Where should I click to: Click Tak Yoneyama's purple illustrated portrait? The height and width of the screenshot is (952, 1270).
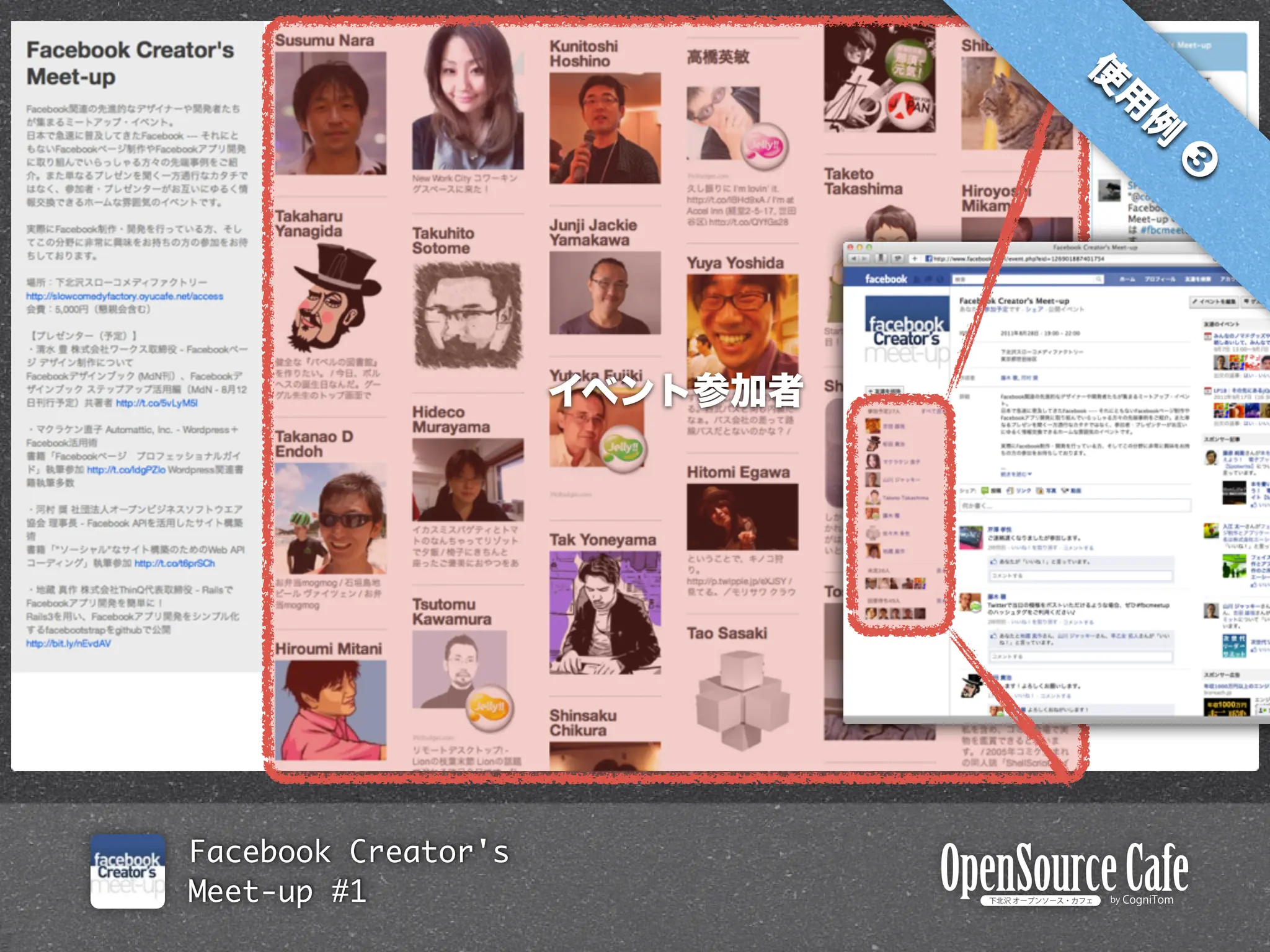[x=605, y=613]
